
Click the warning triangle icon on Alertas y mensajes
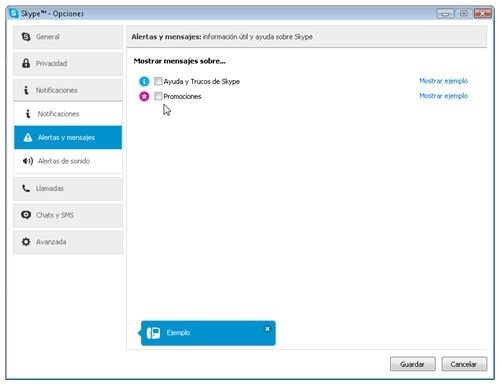(28, 137)
